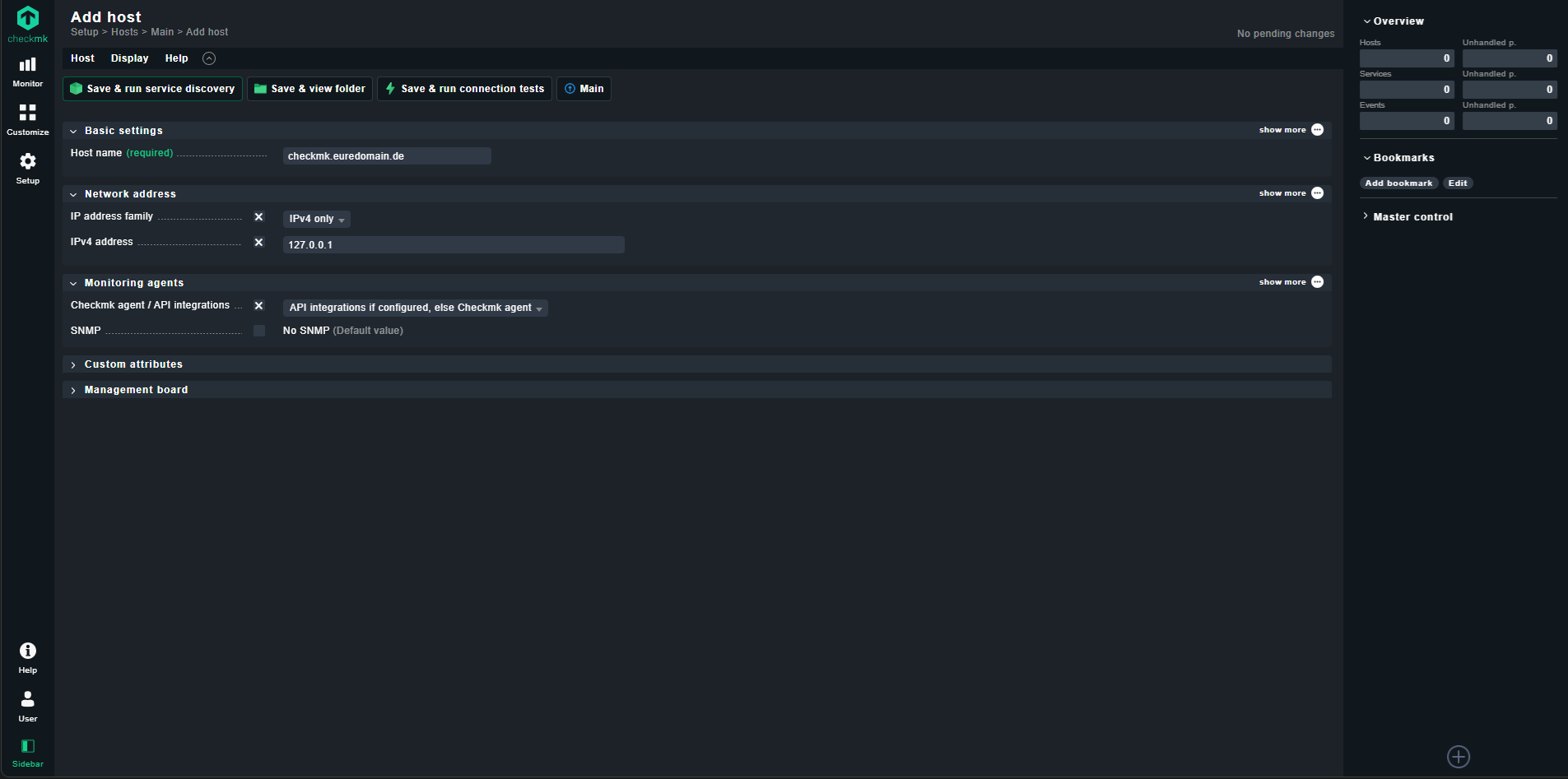Uncheck the IP address family option
Screen dimensions: 1568x779
[x=258, y=217]
